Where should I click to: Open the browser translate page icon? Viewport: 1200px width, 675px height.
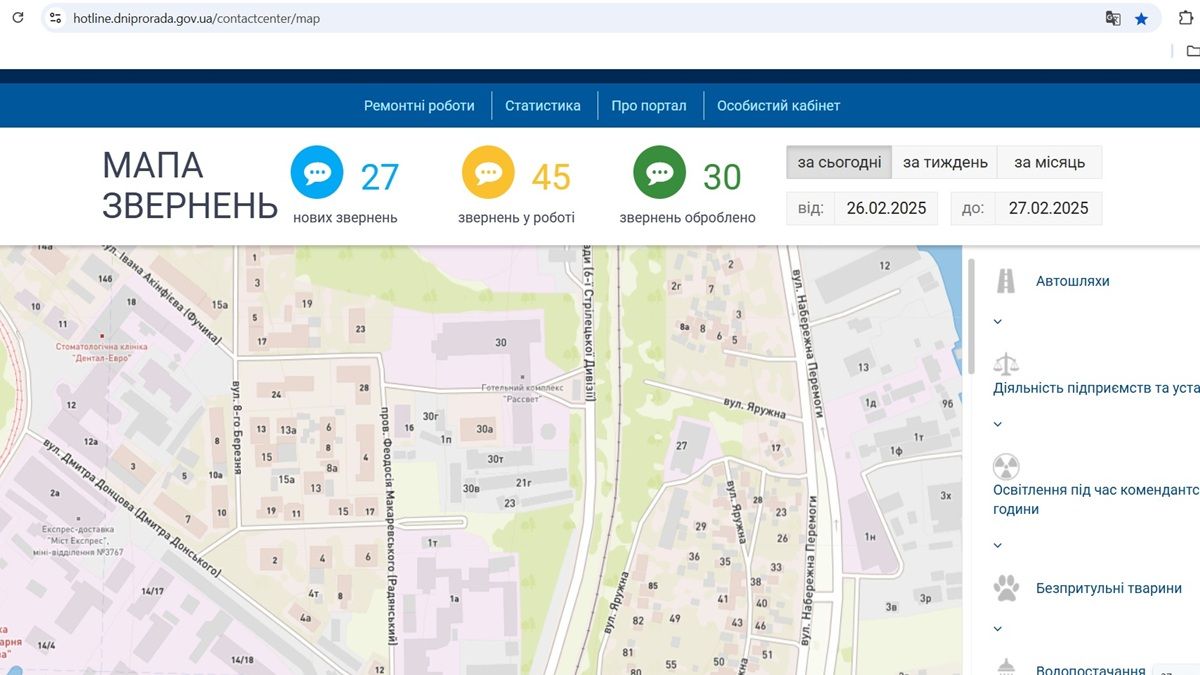coord(1113,18)
